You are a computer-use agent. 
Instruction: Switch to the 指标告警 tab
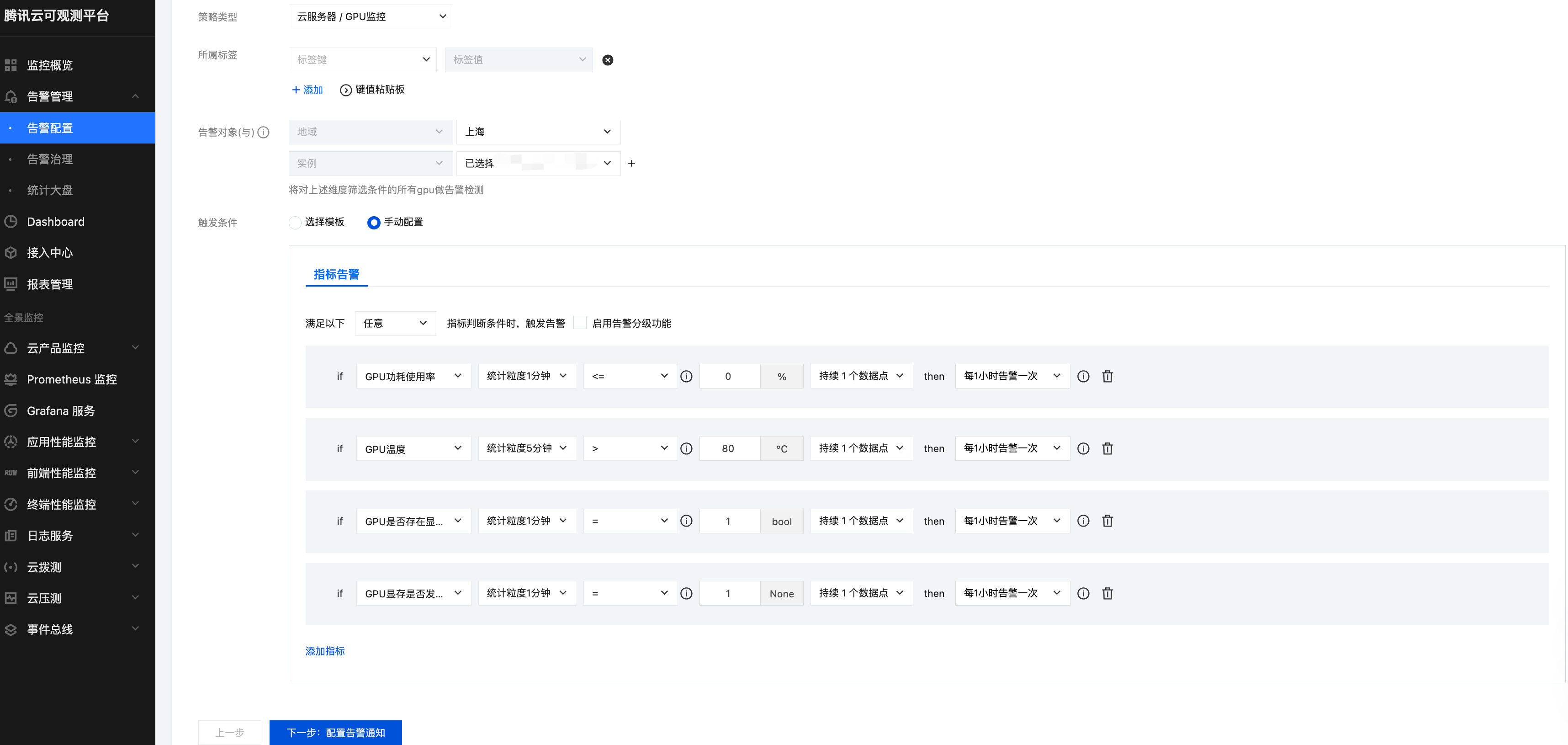click(x=336, y=274)
